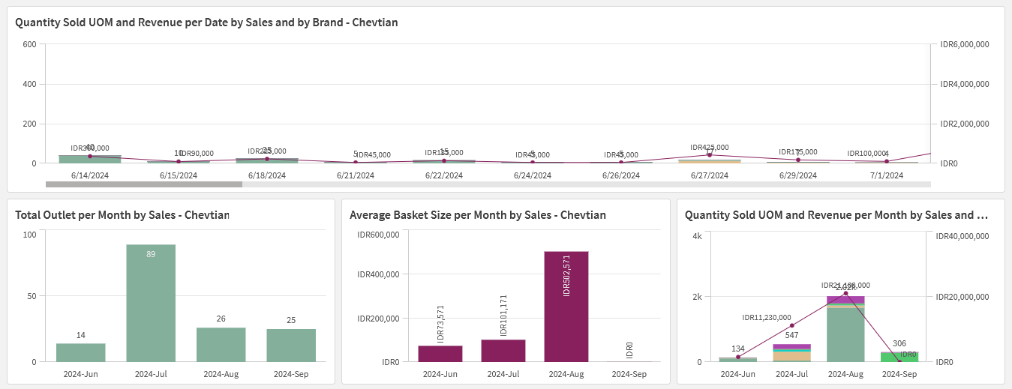The width and height of the screenshot is (1012, 389).
Task: Click the 2024-Aug outlet bar labeled 26
Action: pos(221,344)
